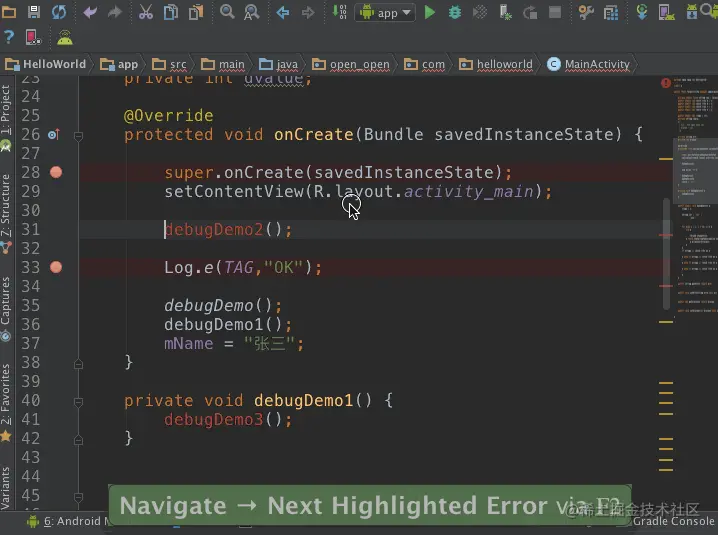Click override gutter icon on line 26

[54, 135]
